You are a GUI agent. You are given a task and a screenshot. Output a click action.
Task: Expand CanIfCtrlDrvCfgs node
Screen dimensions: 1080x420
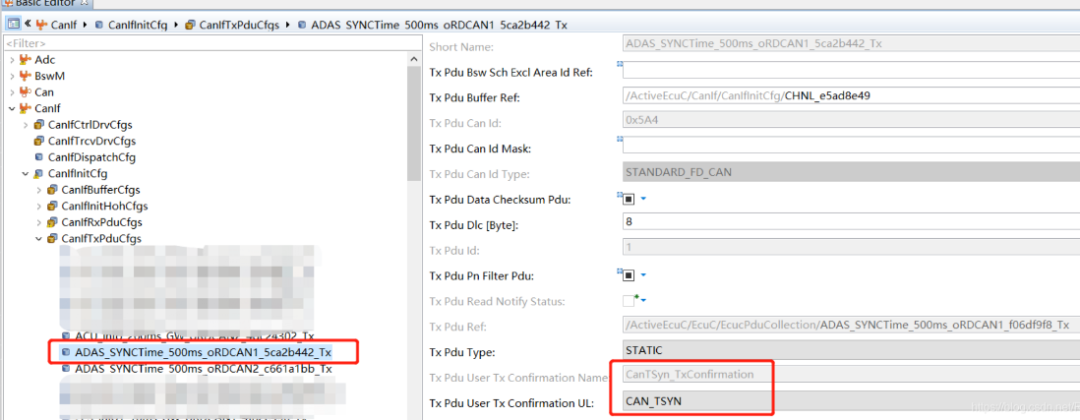[25, 125]
